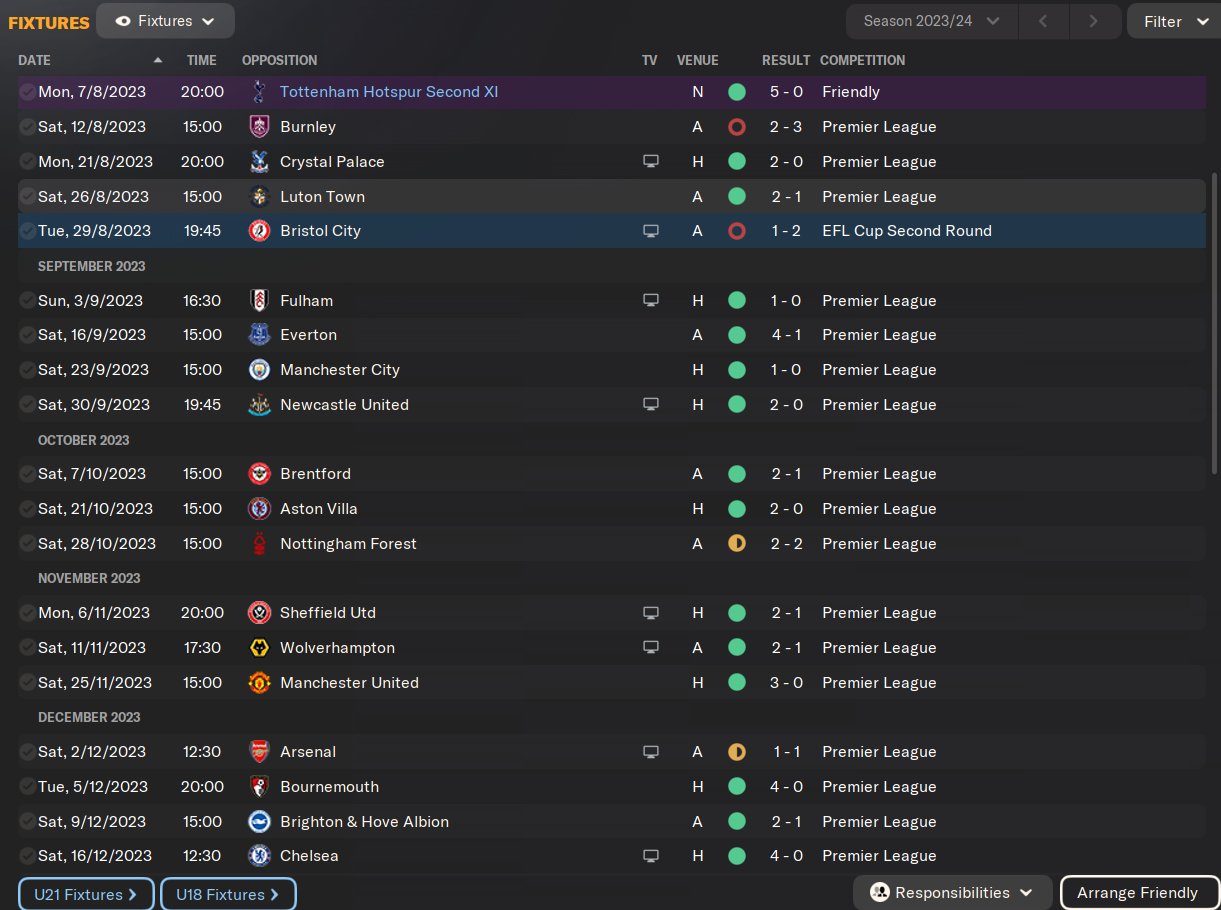Screen dimensions: 1221x910
Task: Sort fixtures by the Date column header
Action: click(35, 60)
